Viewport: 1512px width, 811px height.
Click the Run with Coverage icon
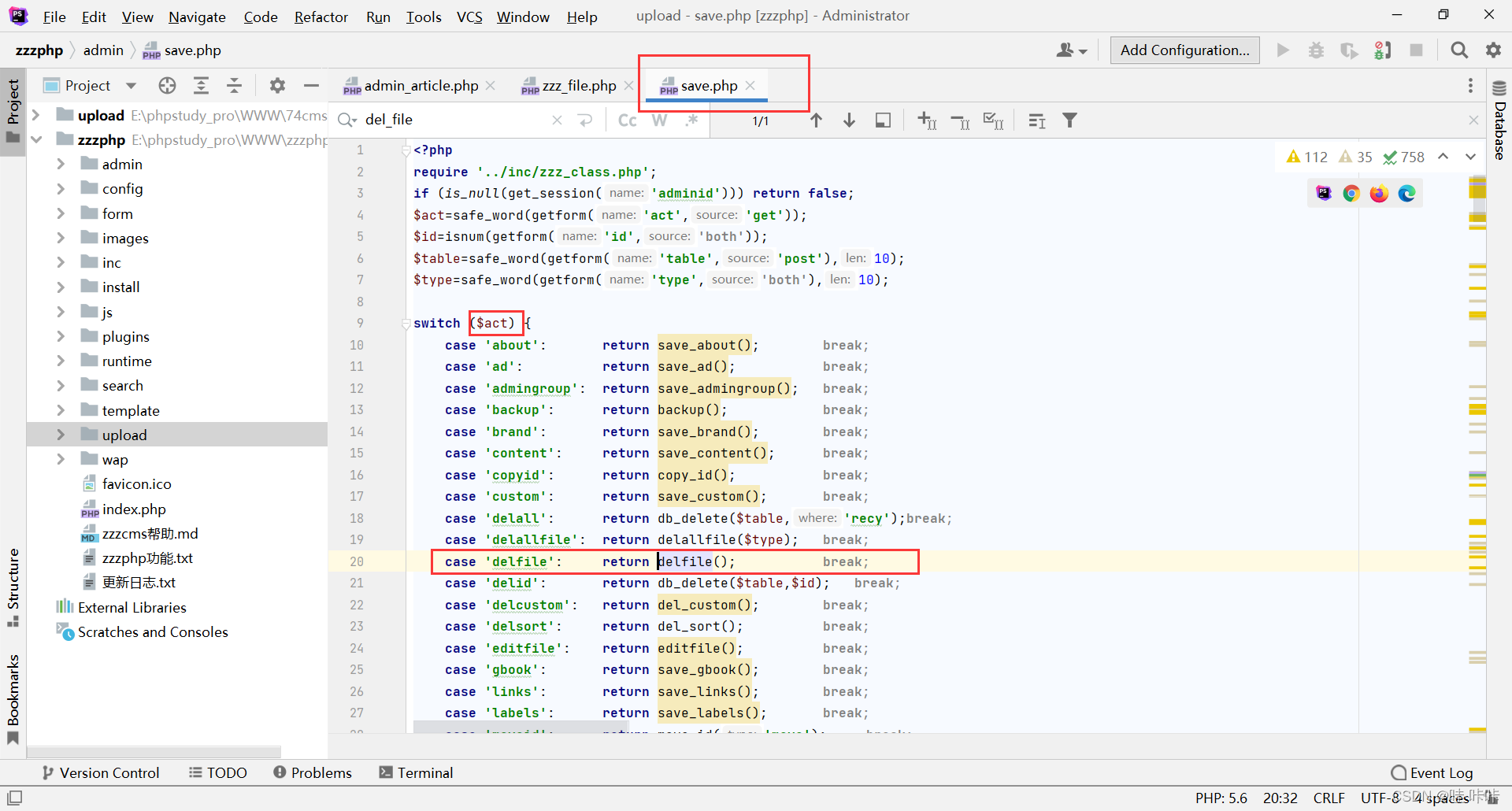1349,50
